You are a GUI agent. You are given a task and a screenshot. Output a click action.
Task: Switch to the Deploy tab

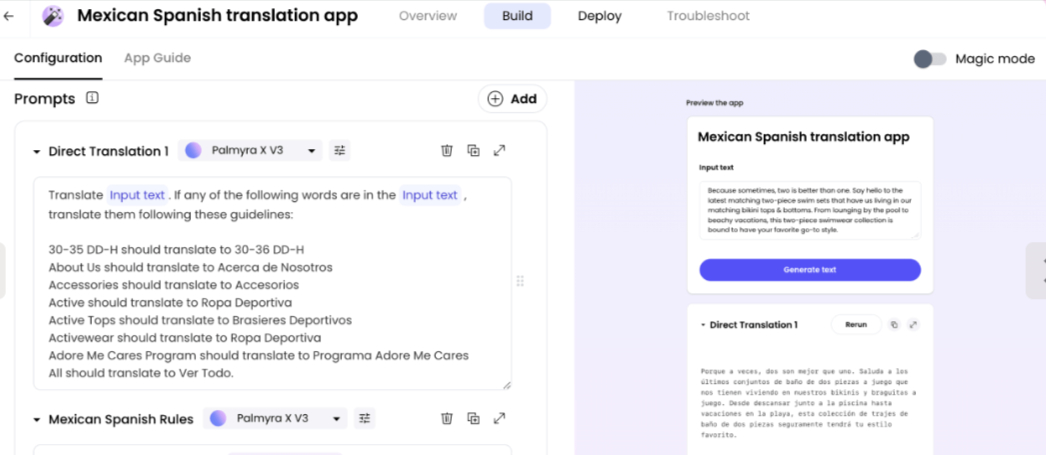pos(599,16)
